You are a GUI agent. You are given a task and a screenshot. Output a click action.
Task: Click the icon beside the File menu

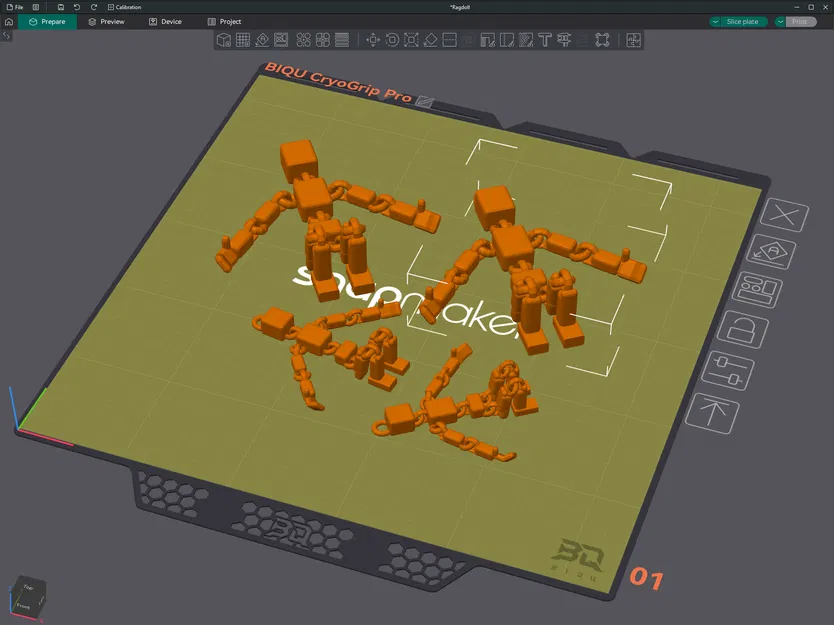point(36,7)
